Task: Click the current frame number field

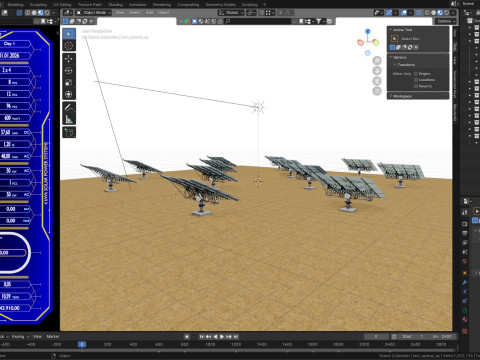Action: [376, 337]
